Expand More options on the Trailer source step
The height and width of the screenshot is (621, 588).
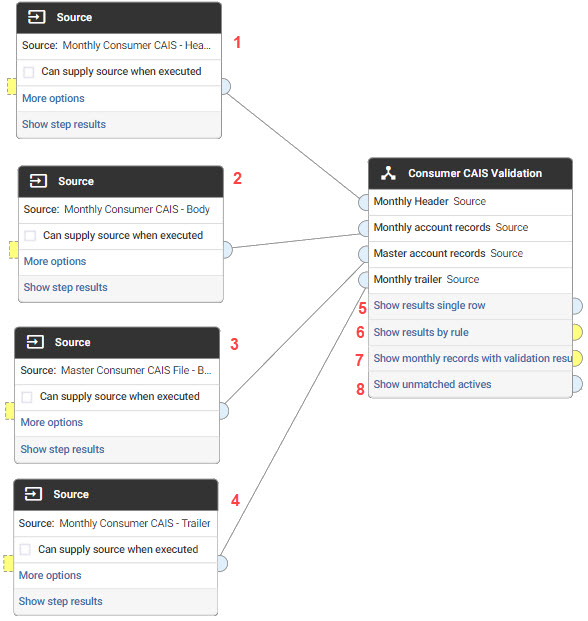pyautogui.click(x=50, y=575)
